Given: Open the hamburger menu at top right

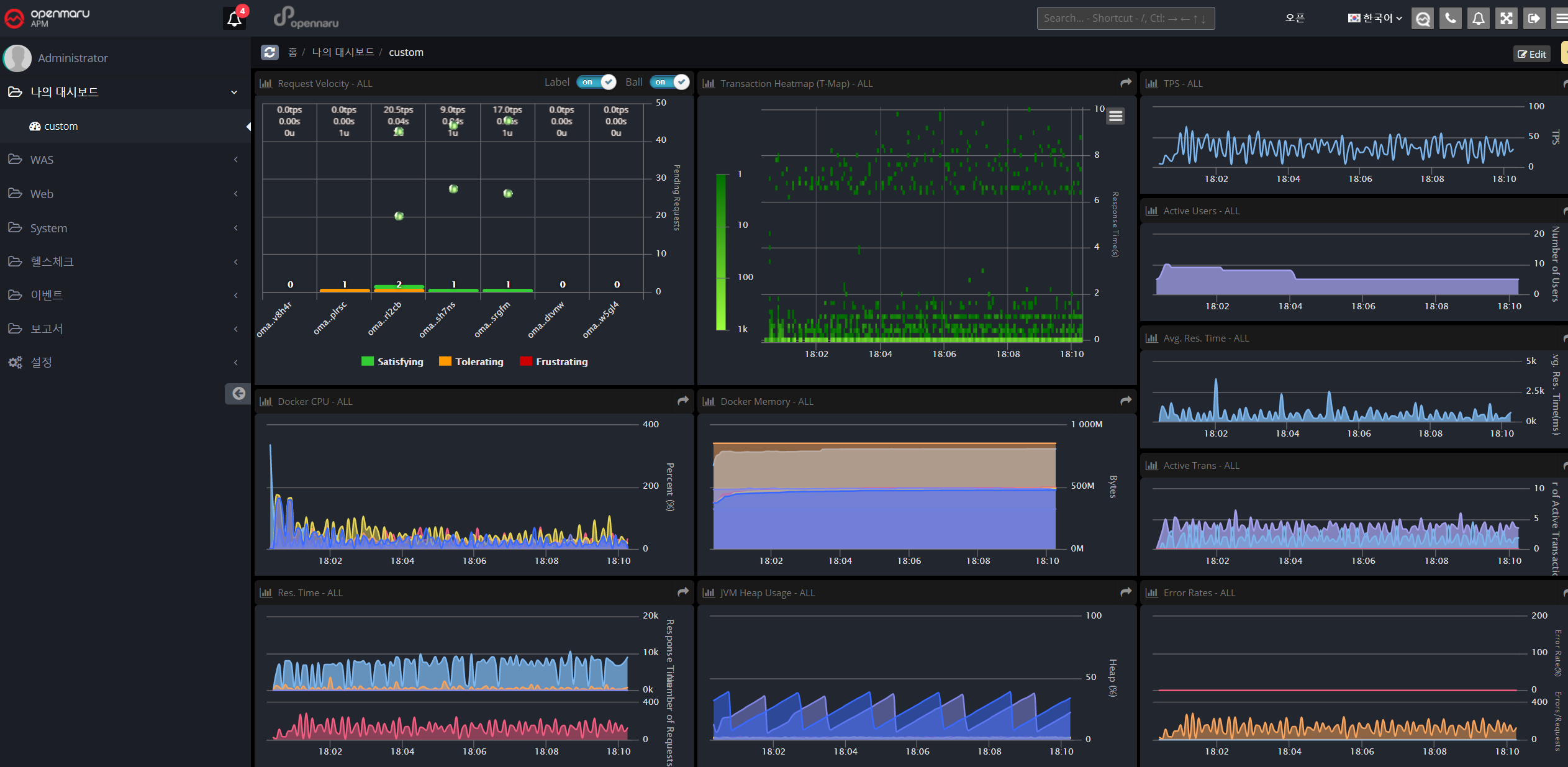Looking at the screenshot, I should [x=1561, y=18].
